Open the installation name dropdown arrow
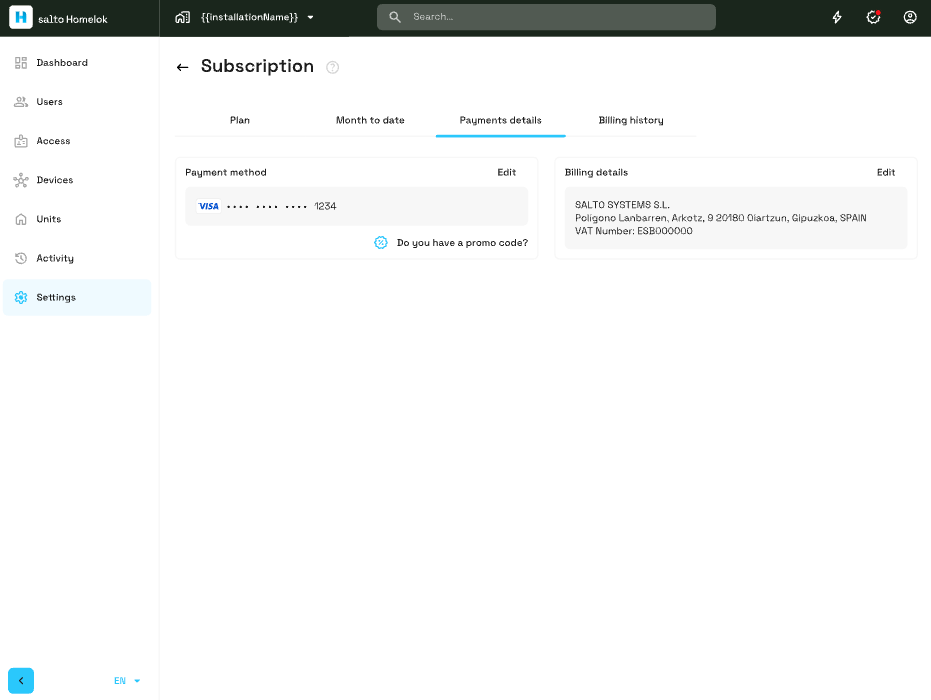Image resolution: width=931 pixels, height=700 pixels. pyautogui.click(x=311, y=18)
